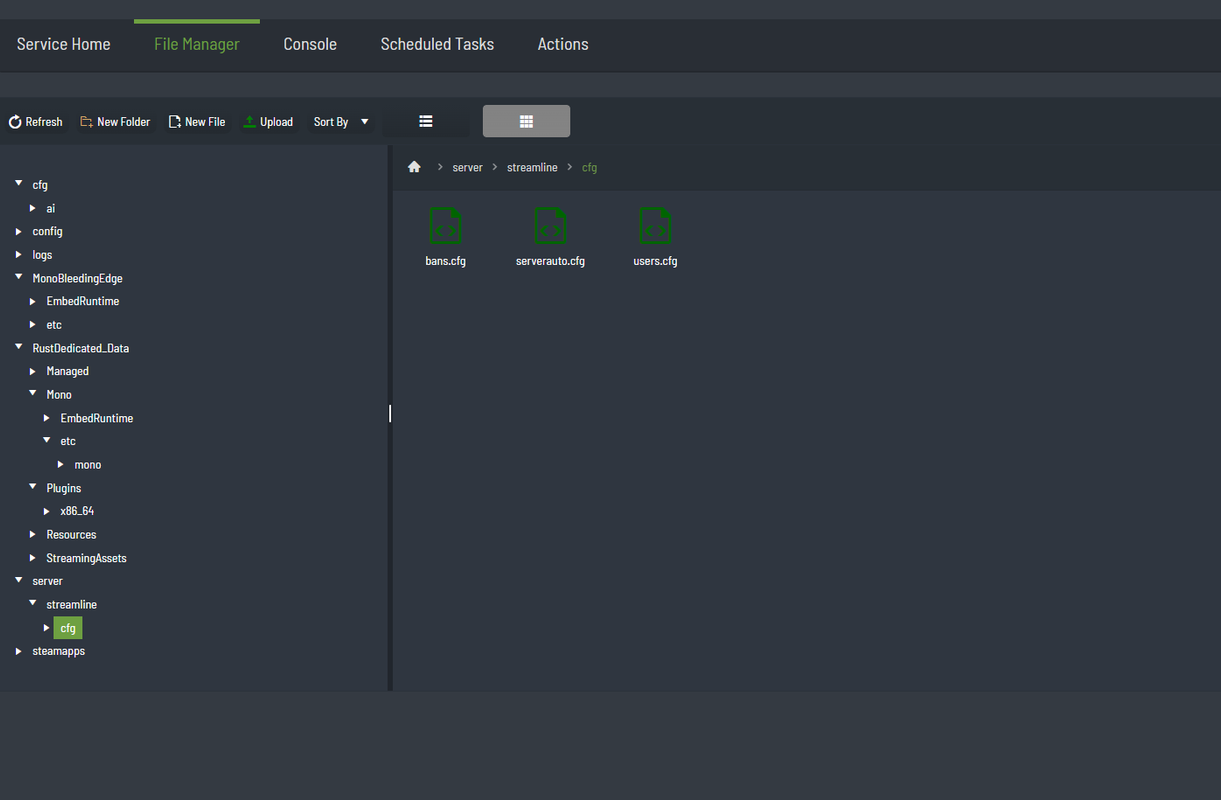
Task: Select the ai folder in tree
Action: pyautogui.click(x=51, y=208)
